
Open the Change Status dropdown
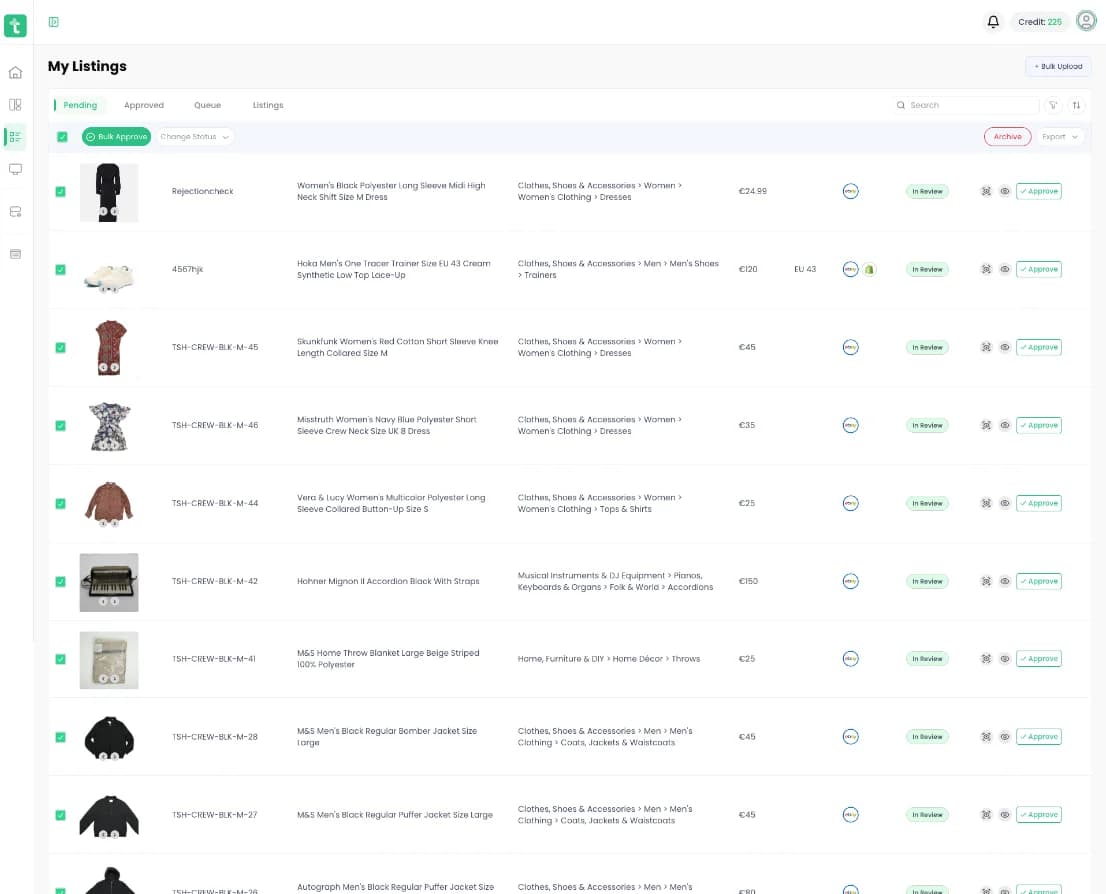coord(194,137)
